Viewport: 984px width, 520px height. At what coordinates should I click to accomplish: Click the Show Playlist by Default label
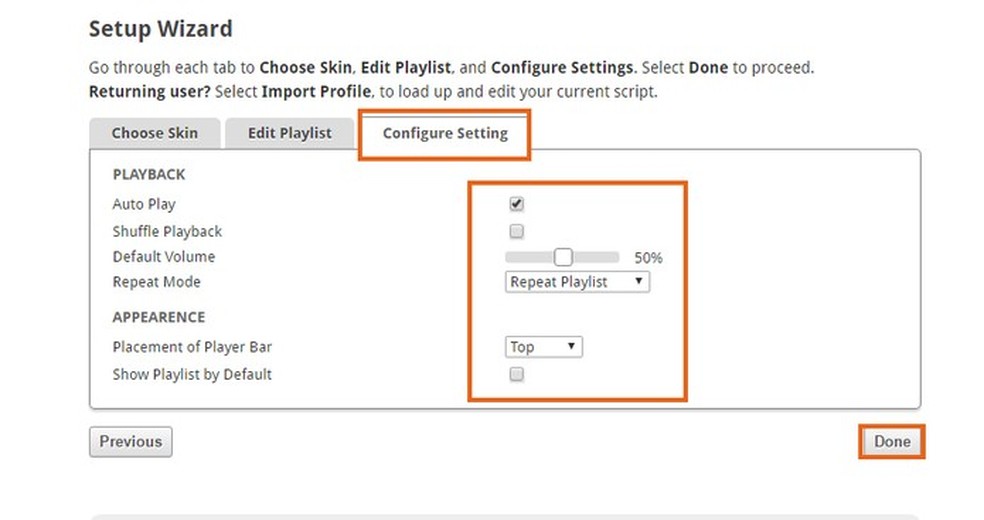[x=192, y=374]
